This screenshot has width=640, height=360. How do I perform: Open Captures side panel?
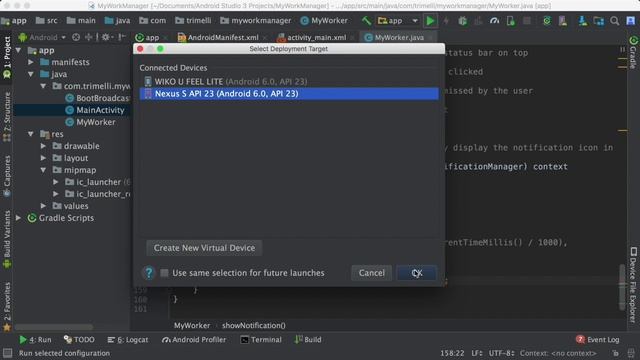pyautogui.click(x=7, y=176)
